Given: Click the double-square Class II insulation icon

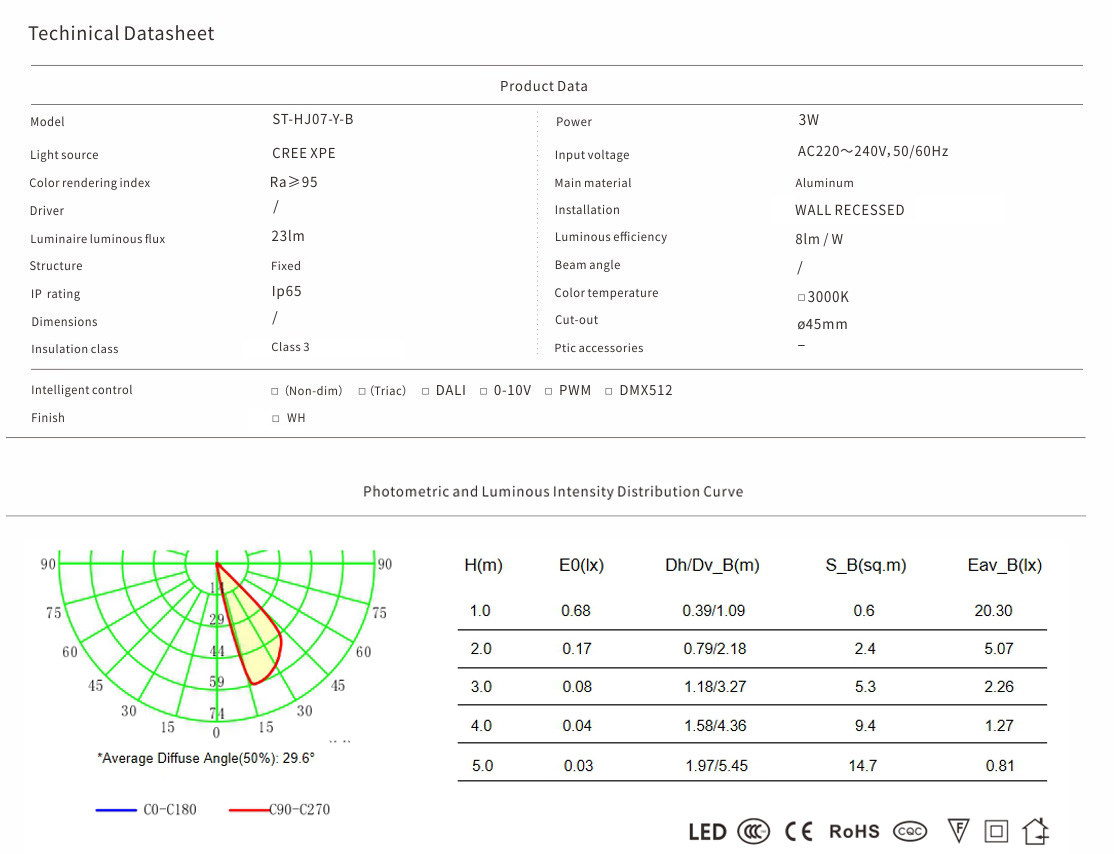Looking at the screenshot, I should click(996, 831).
